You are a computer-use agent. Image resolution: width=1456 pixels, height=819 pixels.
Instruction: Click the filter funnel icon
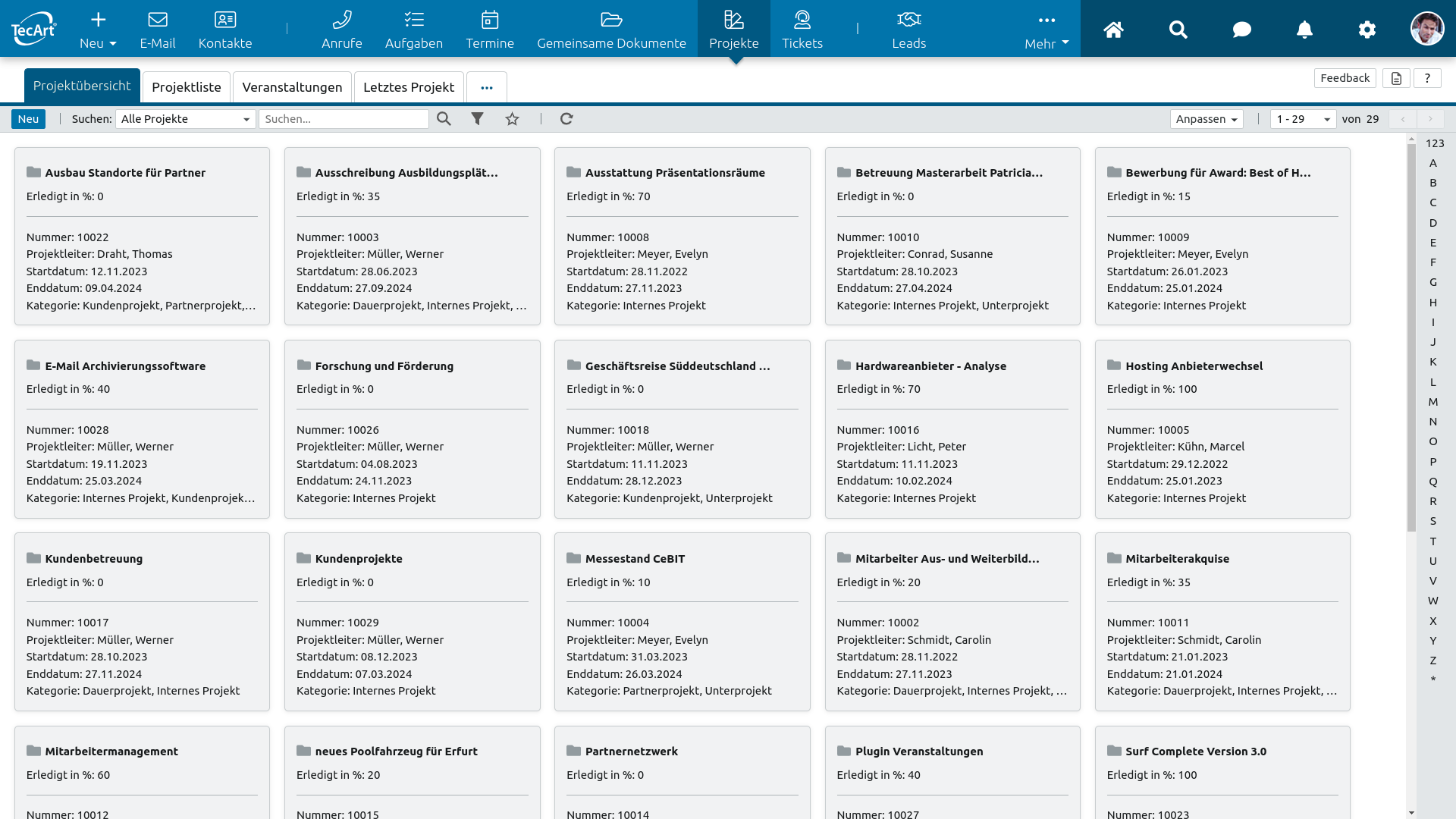click(477, 119)
